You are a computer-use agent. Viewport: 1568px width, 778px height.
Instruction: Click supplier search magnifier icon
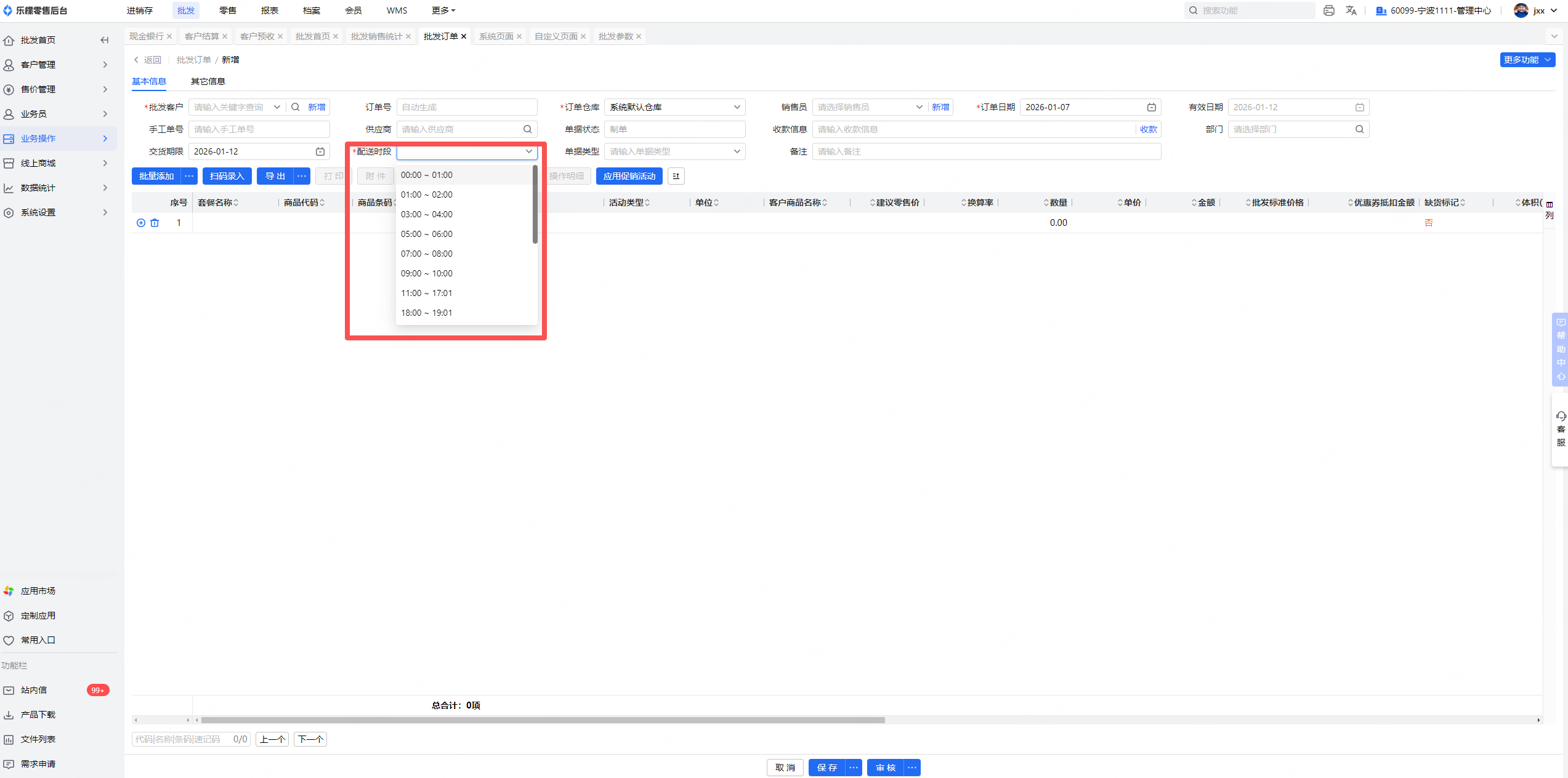click(x=527, y=129)
